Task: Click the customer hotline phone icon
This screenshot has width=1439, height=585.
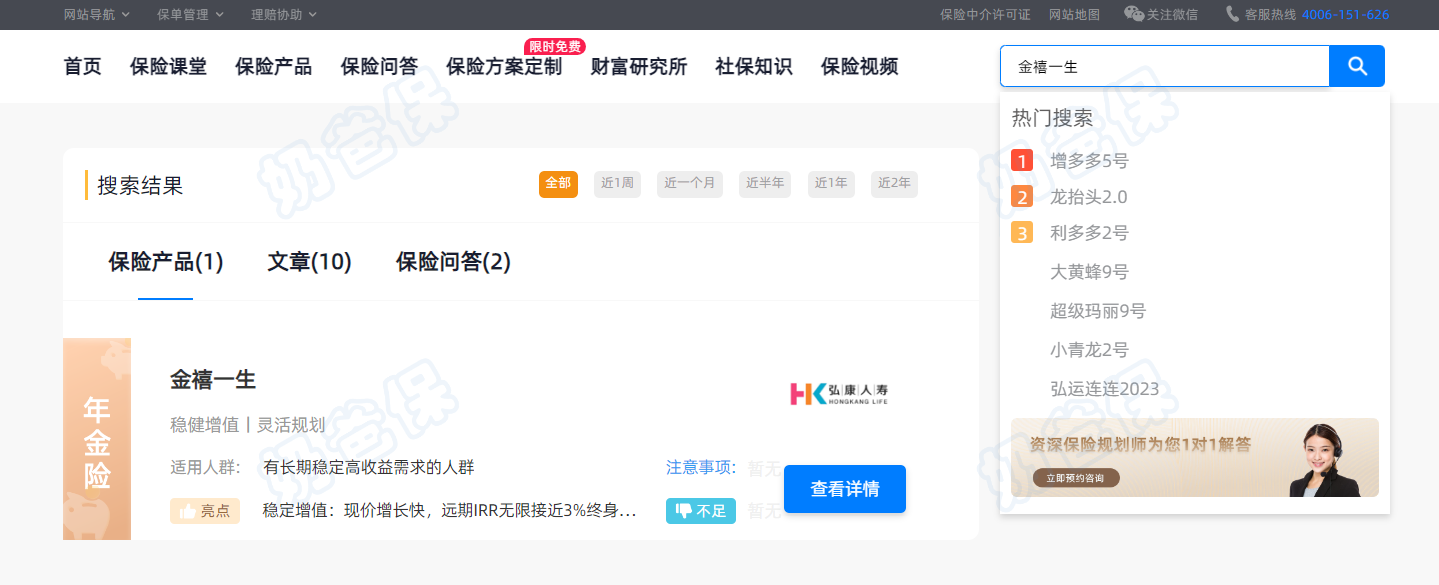Action: [x=1232, y=14]
